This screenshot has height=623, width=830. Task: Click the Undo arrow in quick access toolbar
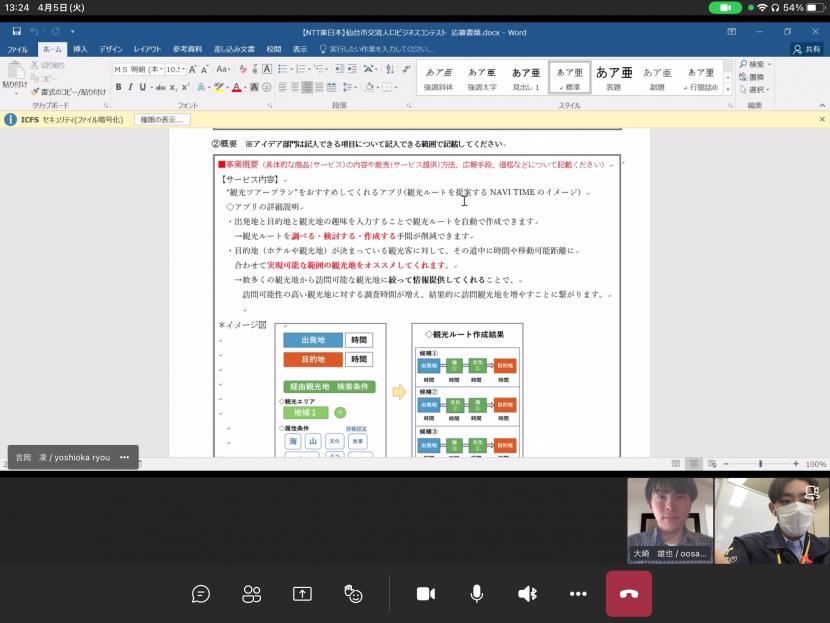pos(34,31)
